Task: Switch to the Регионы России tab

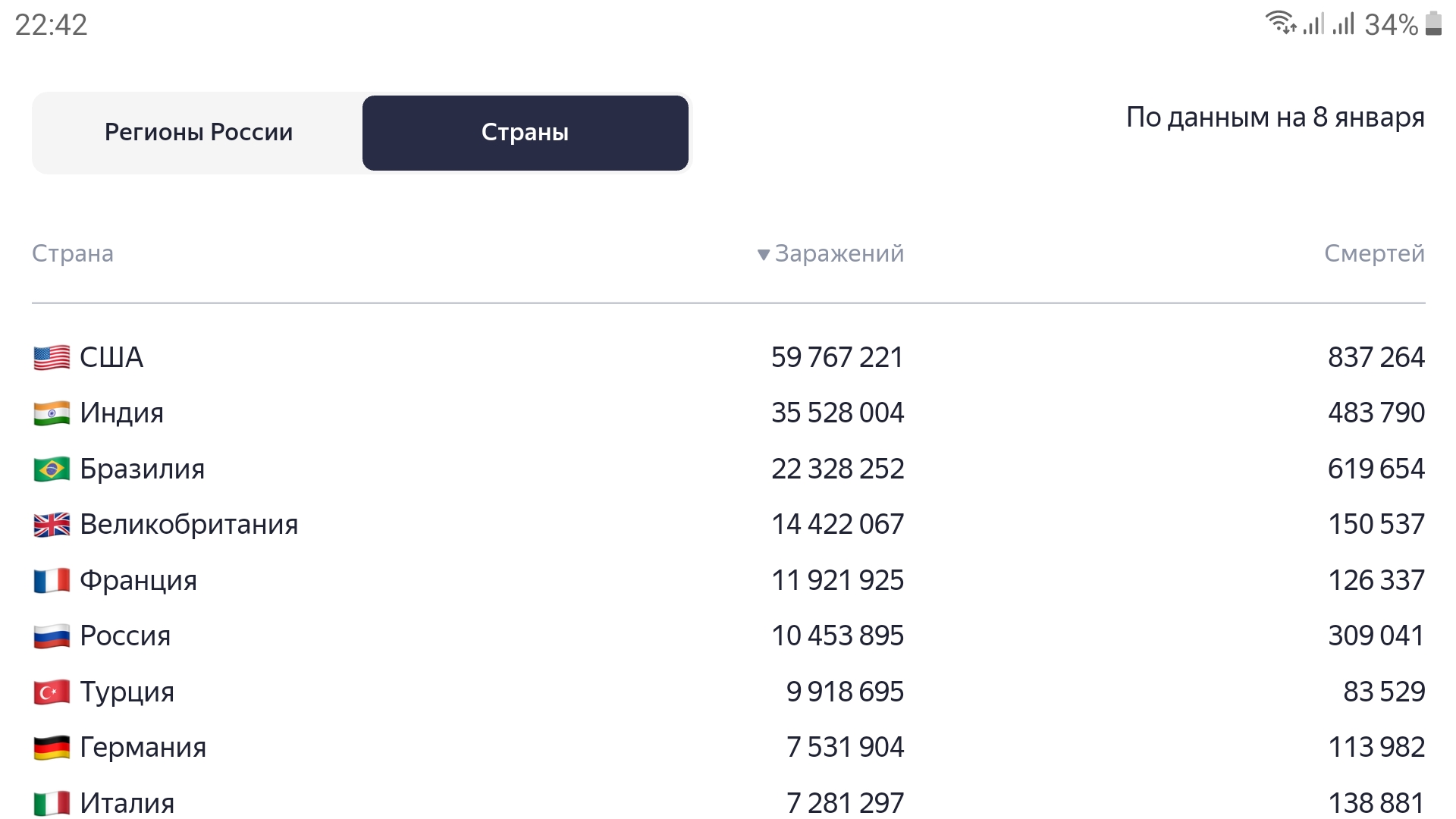Action: click(x=199, y=133)
